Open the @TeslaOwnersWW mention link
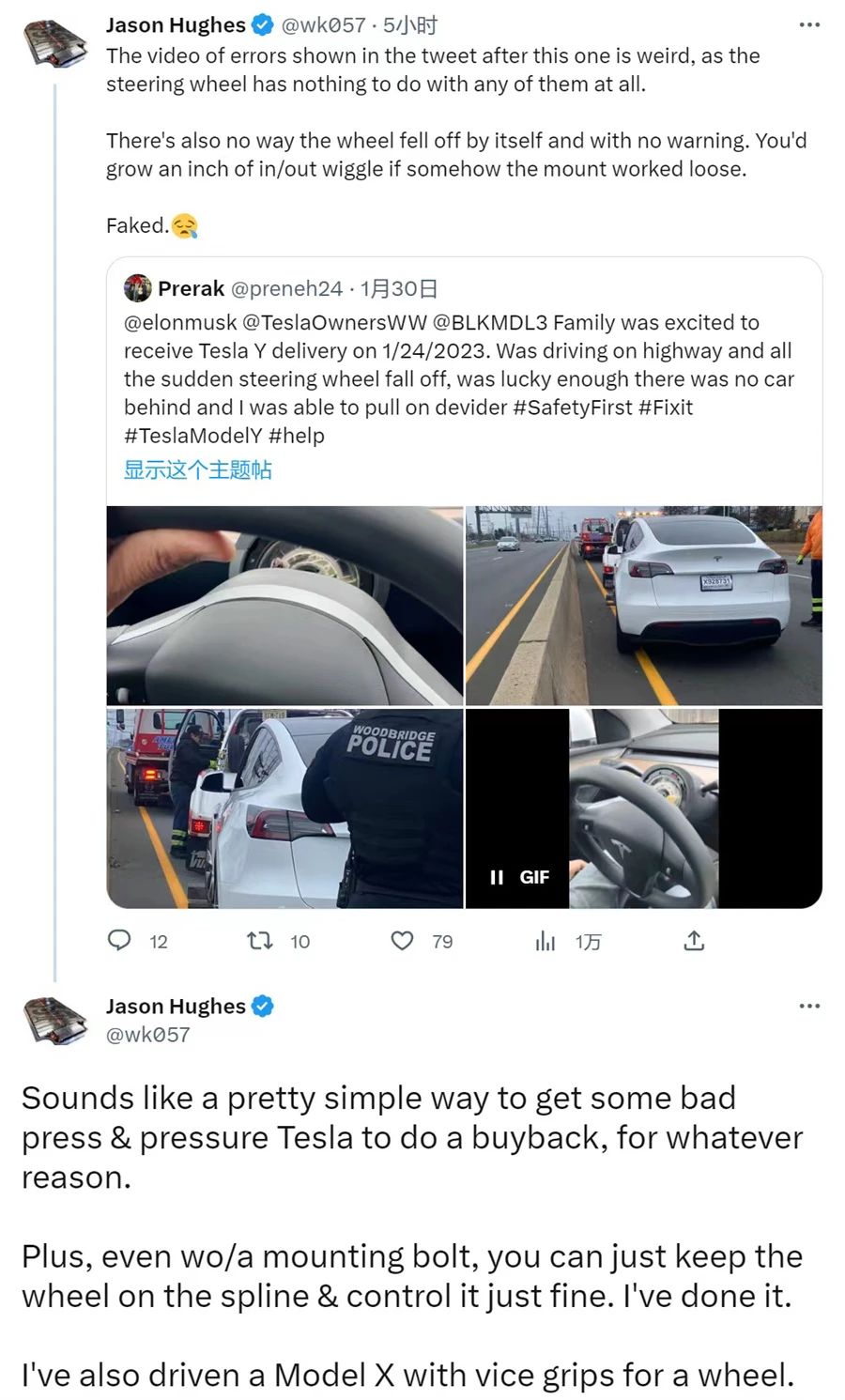Screen dimensions: 845x1400 click(x=334, y=322)
